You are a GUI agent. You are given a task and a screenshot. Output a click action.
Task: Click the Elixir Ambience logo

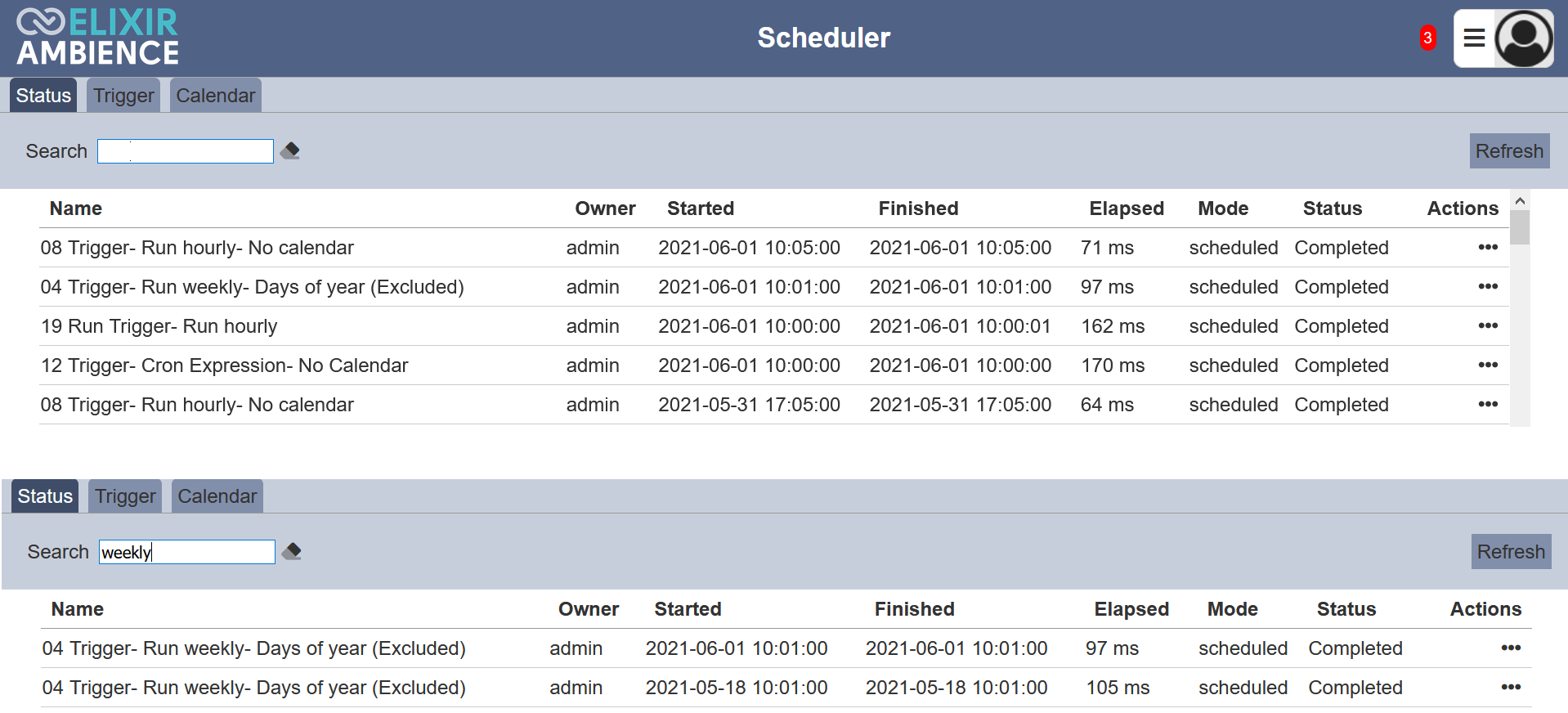tap(97, 38)
